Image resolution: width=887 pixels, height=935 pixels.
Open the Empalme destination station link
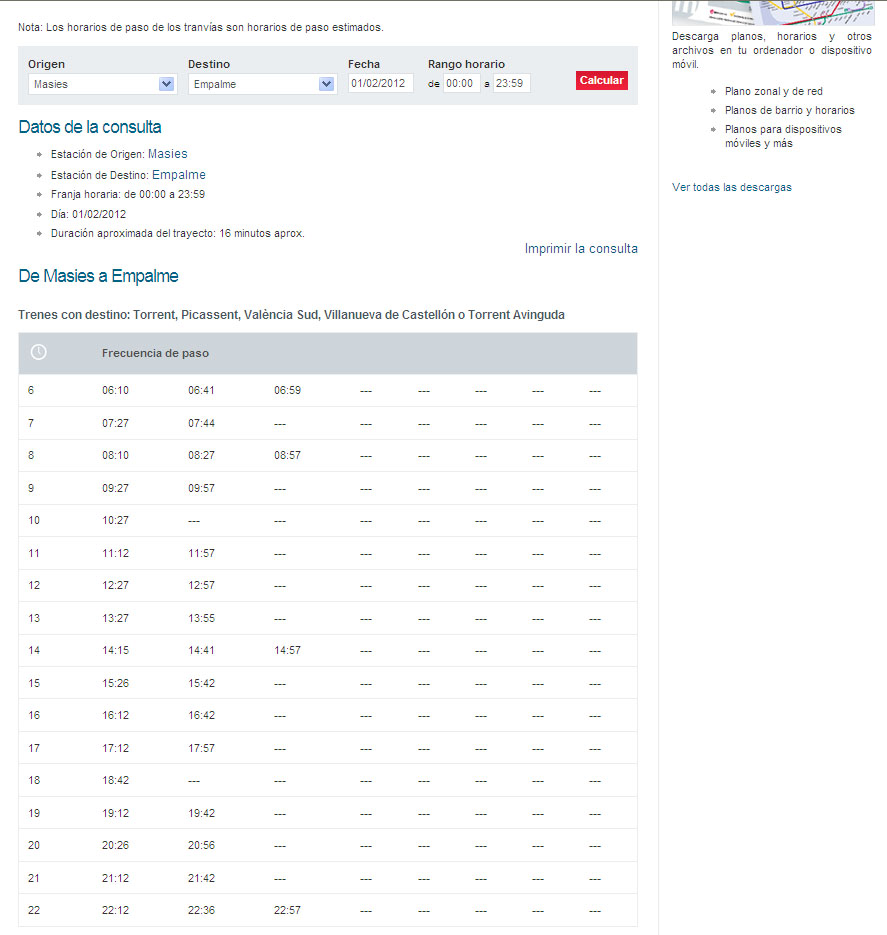[178, 175]
